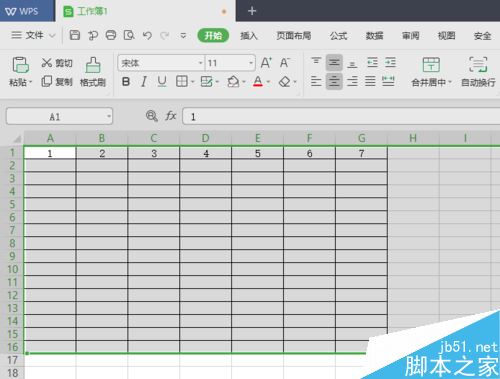This screenshot has width=500, height=379.
Task: Switch to the 视图 tab
Action: (x=446, y=35)
